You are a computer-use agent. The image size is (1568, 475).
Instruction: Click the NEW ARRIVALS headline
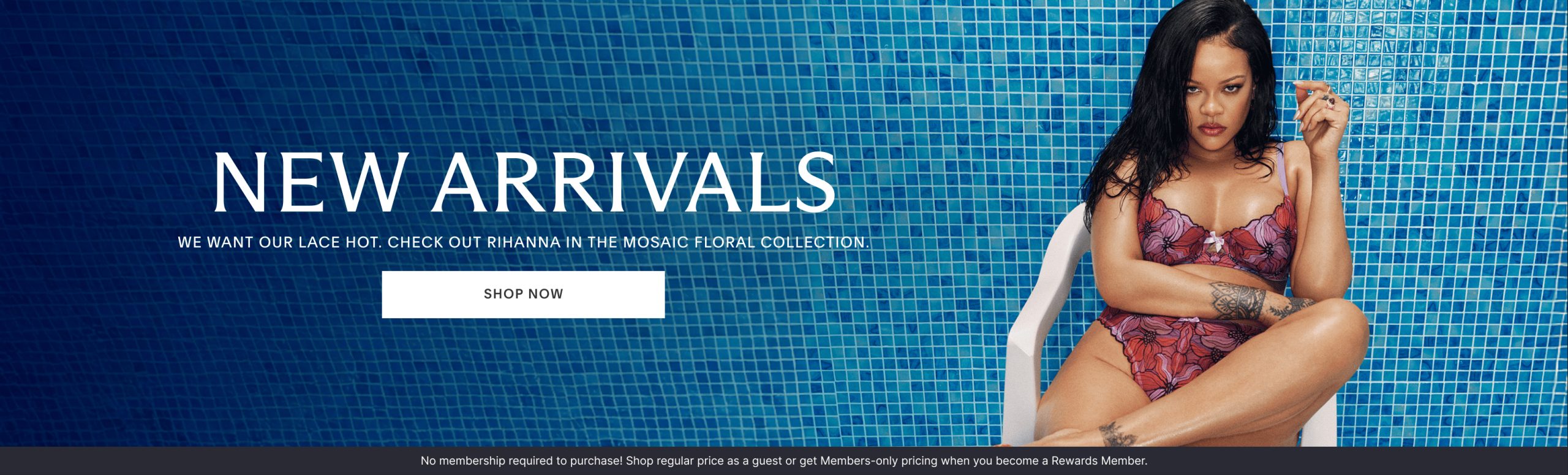[524, 182]
